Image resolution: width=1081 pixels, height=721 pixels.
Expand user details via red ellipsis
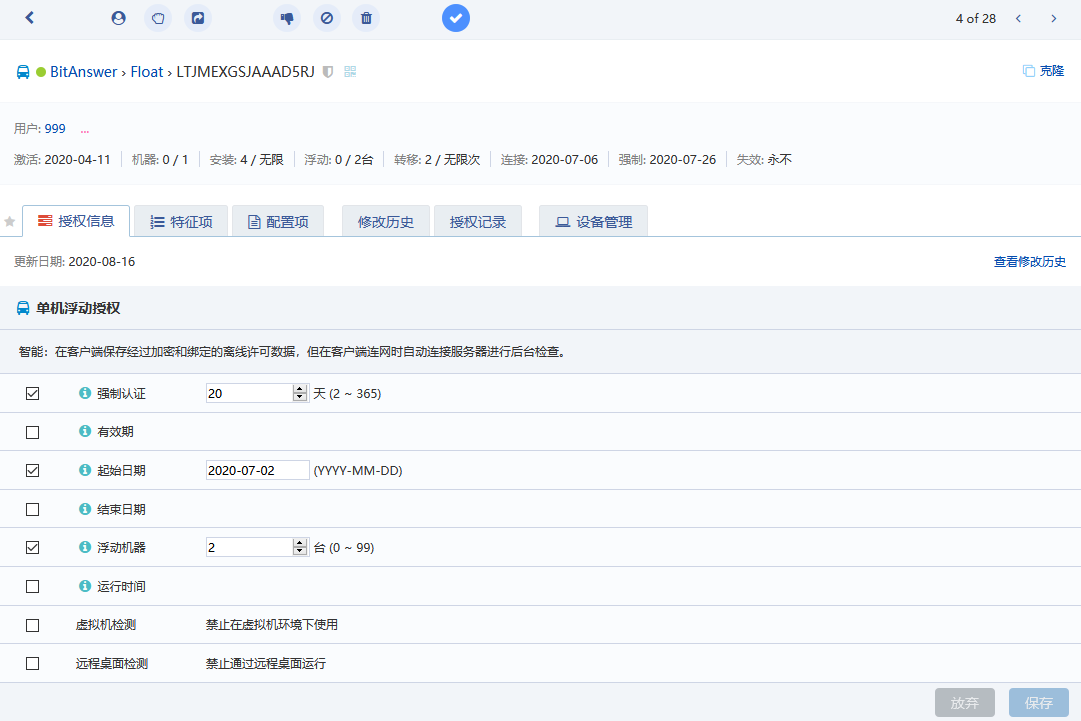(x=85, y=129)
